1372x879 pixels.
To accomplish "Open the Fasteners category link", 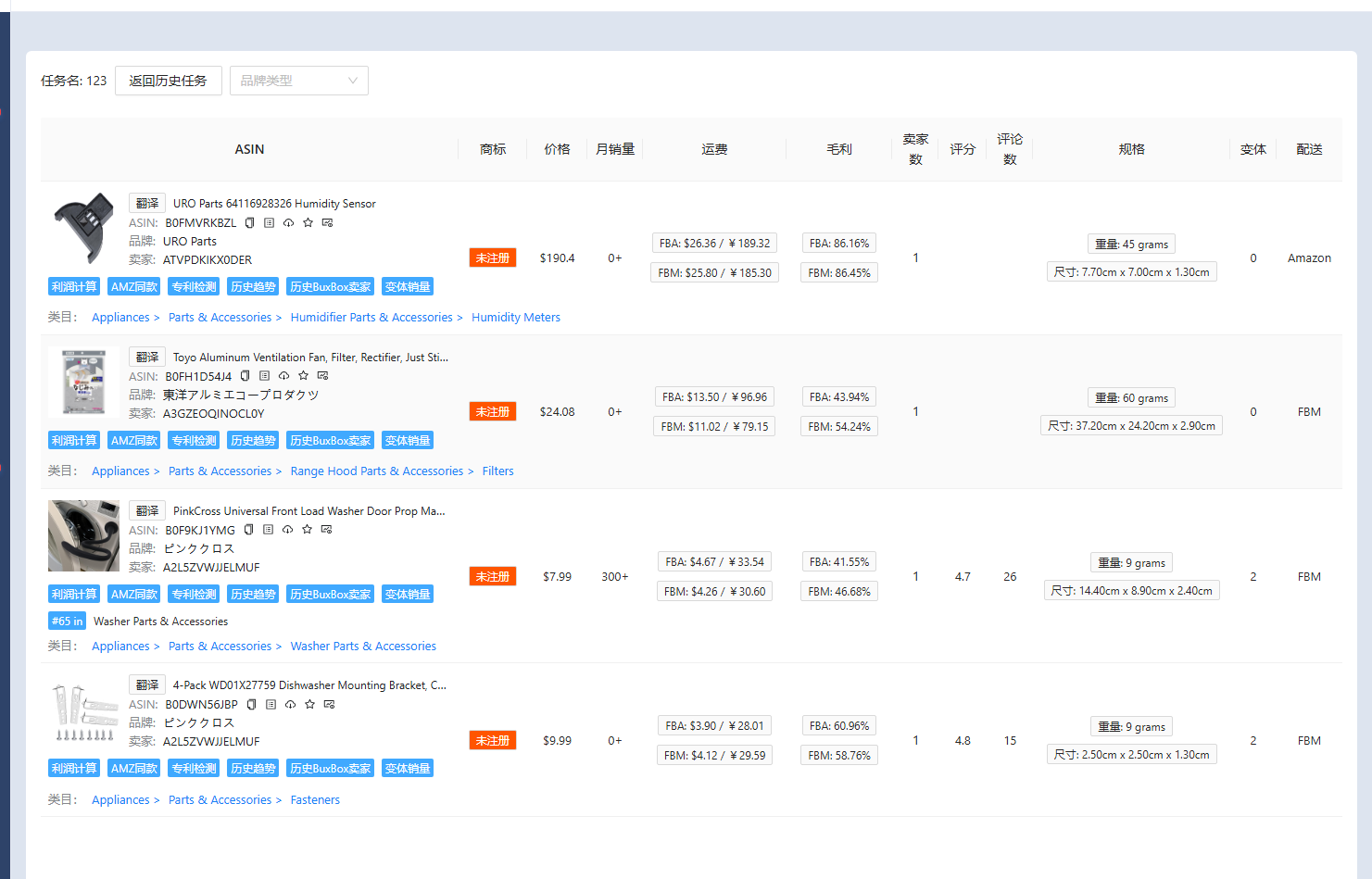I will pyautogui.click(x=315, y=800).
